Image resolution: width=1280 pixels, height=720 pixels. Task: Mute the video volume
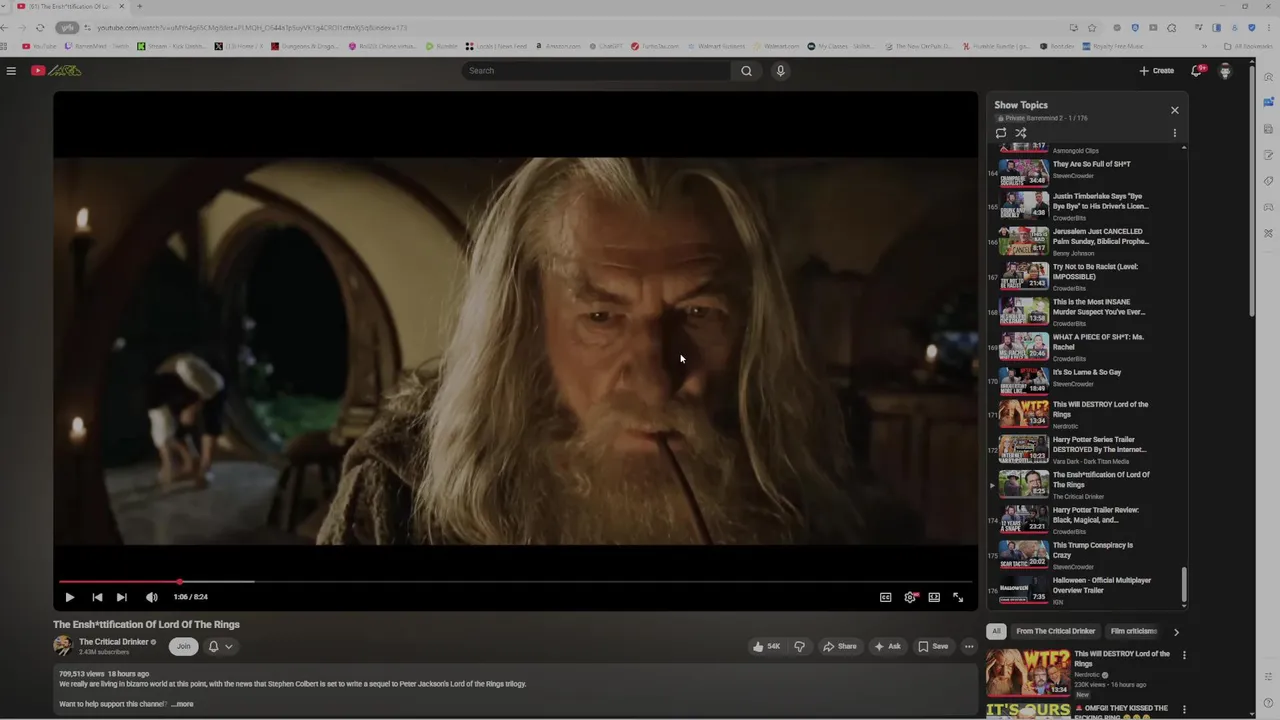click(152, 597)
